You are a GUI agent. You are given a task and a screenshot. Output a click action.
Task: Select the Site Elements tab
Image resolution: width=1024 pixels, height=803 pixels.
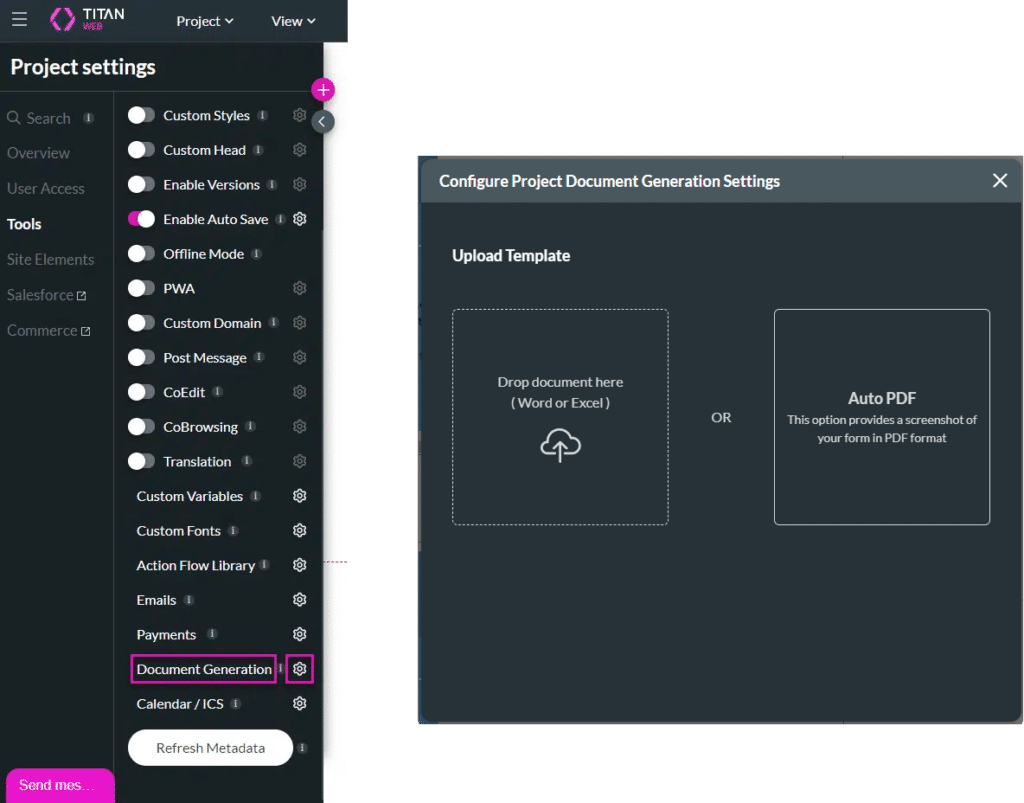50,259
